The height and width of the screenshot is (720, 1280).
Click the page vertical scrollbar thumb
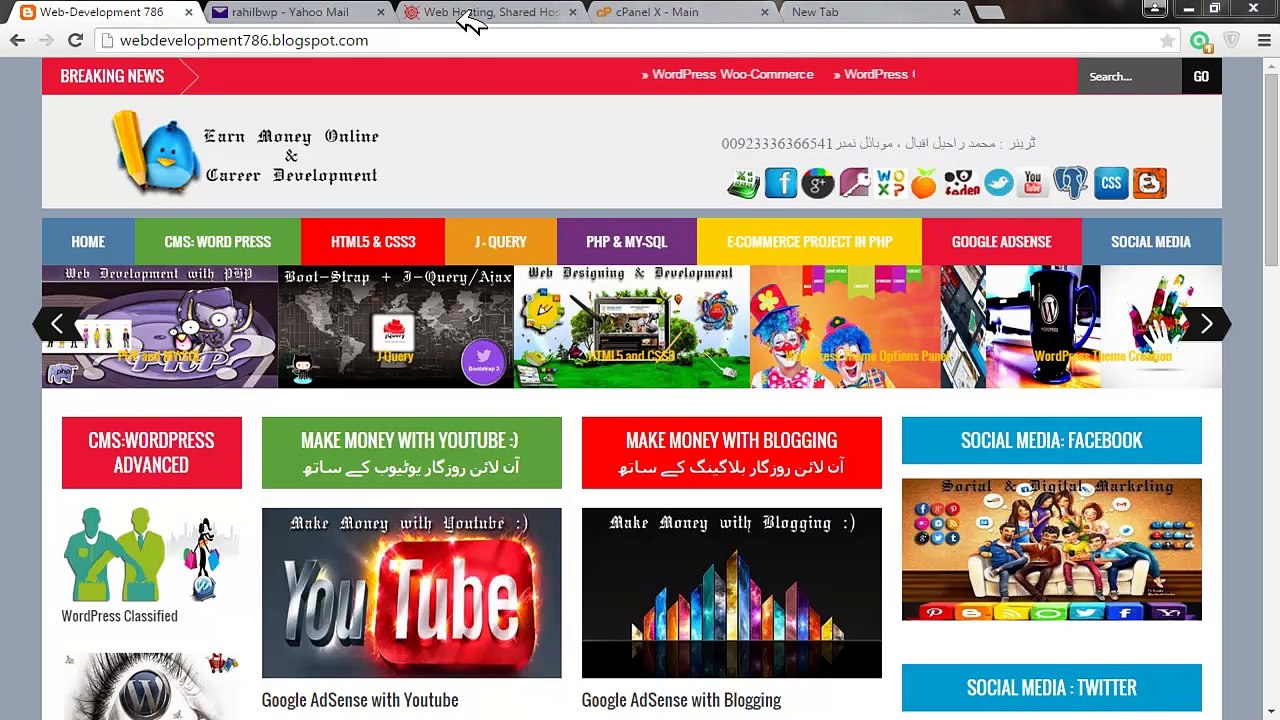point(1271,170)
